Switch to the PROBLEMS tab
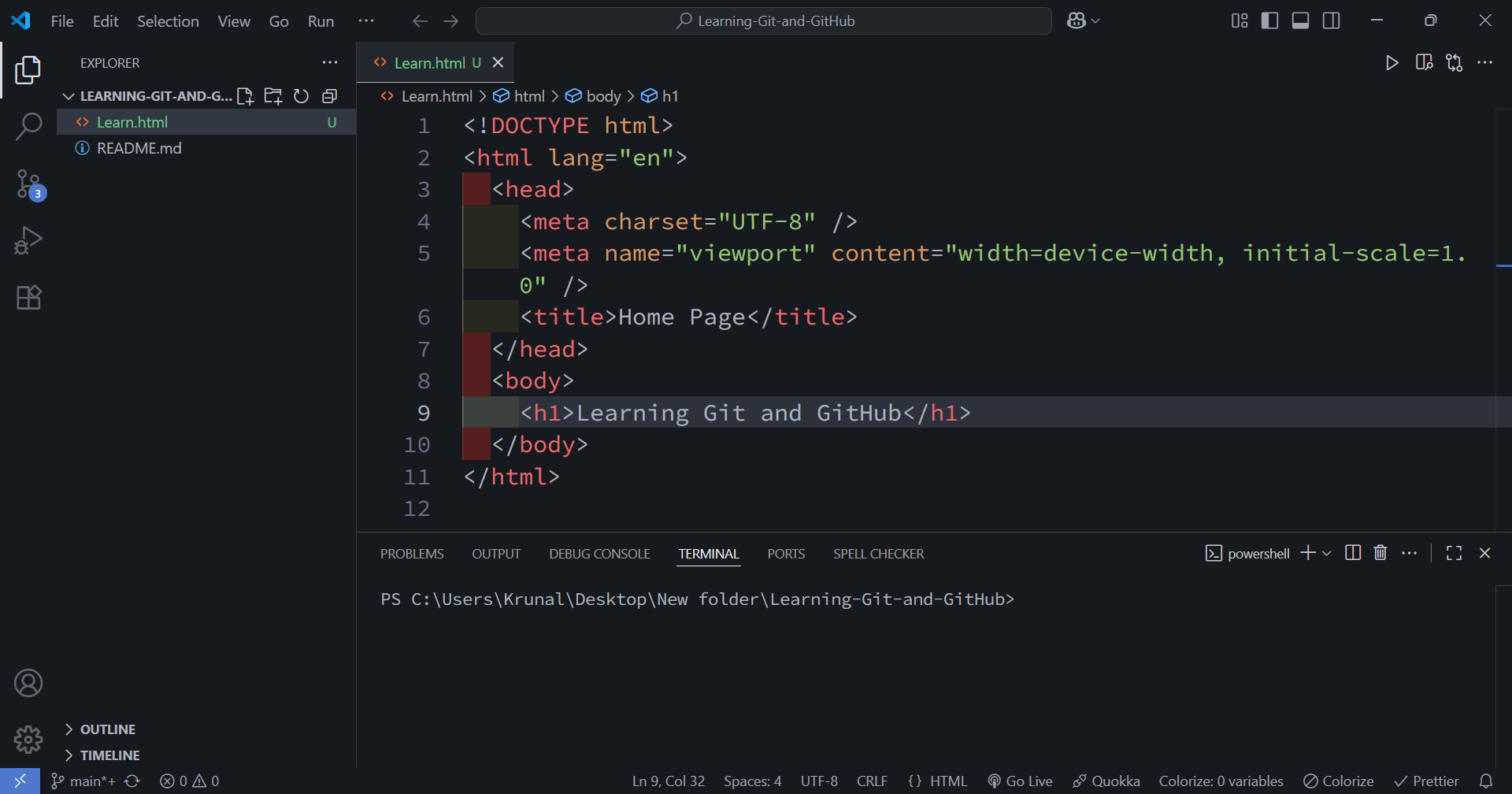Image resolution: width=1512 pixels, height=794 pixels. click(412, 554)
